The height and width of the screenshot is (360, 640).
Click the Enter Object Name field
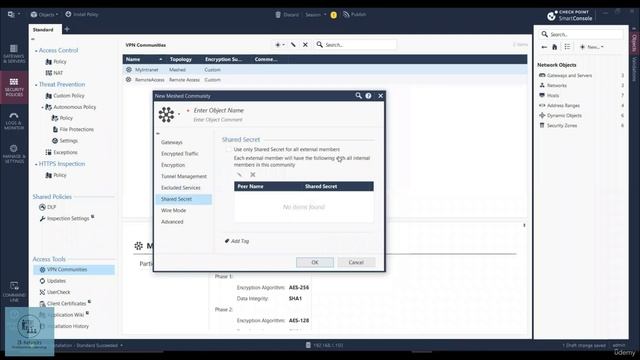(218, 110)
